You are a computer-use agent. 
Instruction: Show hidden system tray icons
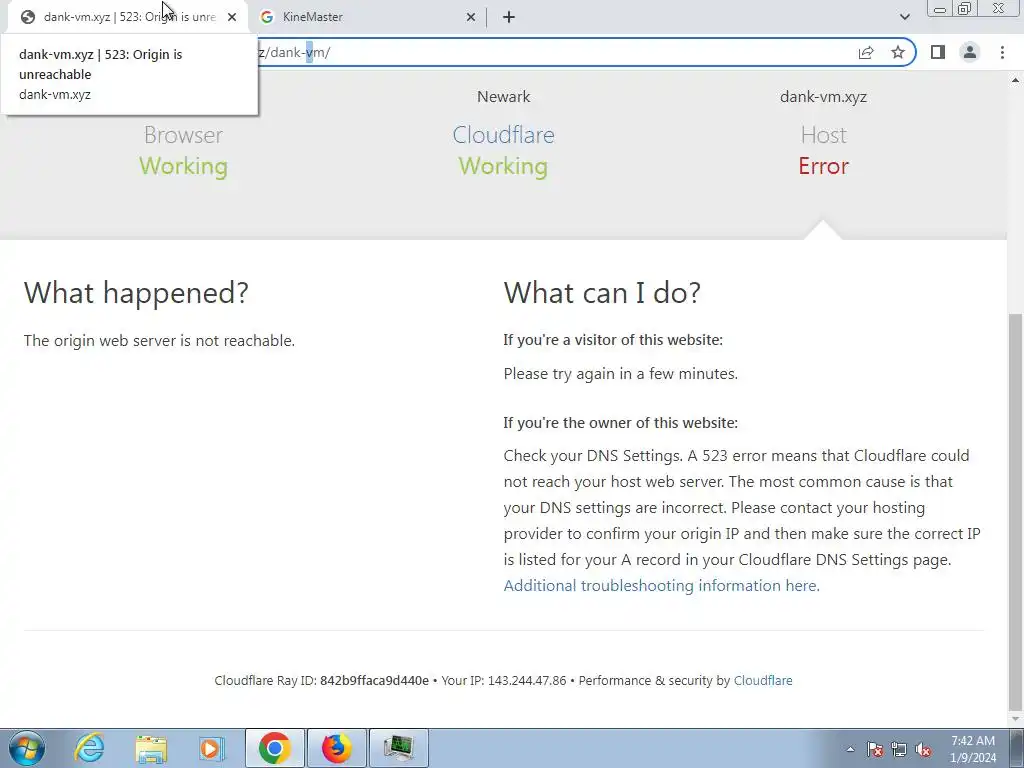pyautogui.click(x=850, y=749)
